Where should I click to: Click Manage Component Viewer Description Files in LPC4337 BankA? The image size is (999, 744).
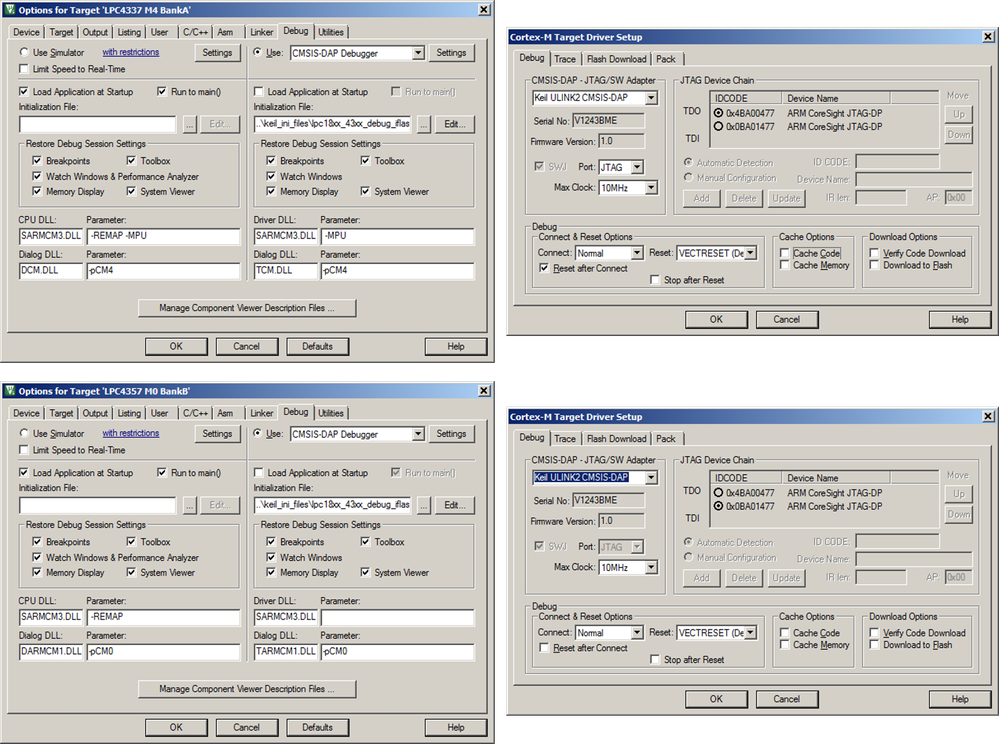(247, 308)
